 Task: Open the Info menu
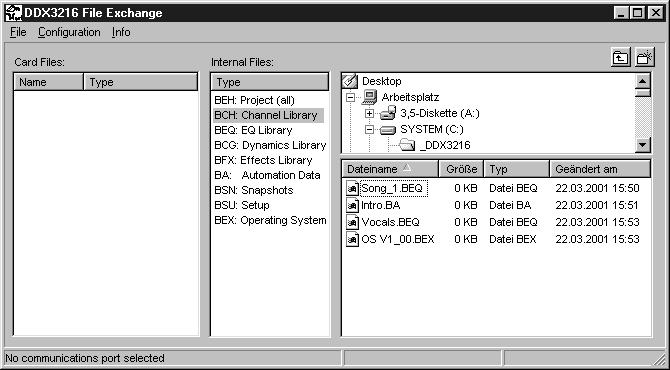click(121, 32)
